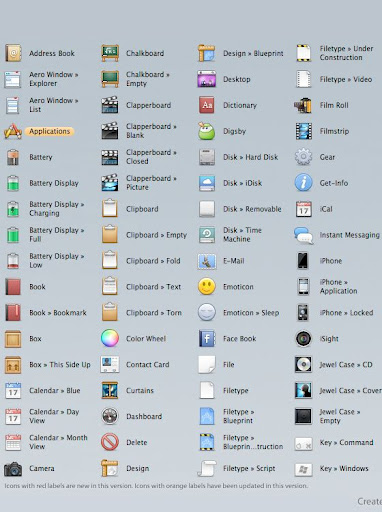
Task: Click the iPhone Locked icon
Action: click(x=303, y=313)
